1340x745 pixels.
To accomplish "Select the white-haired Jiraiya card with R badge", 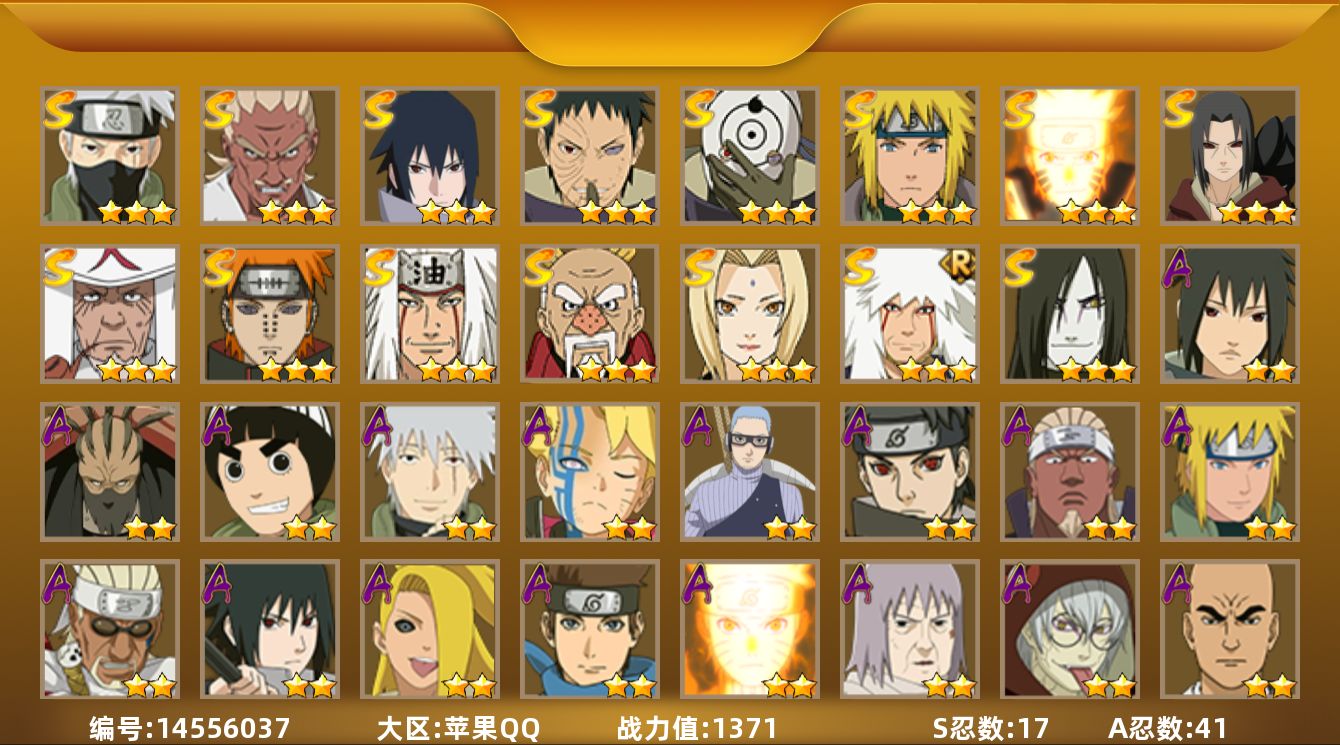I will [x=909, y=313].
